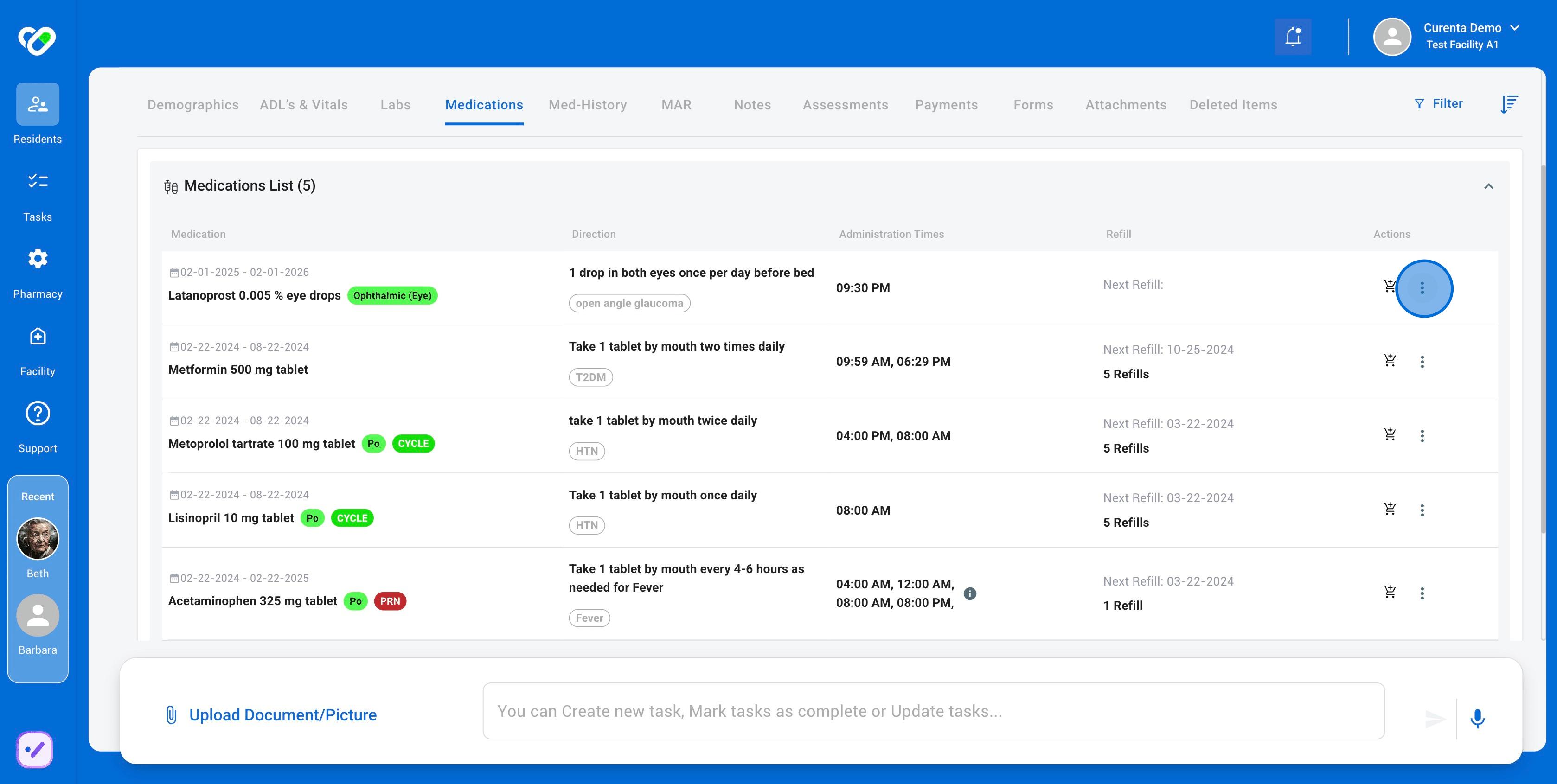Click the Po badge on Lisinopril

pos(312,518)
